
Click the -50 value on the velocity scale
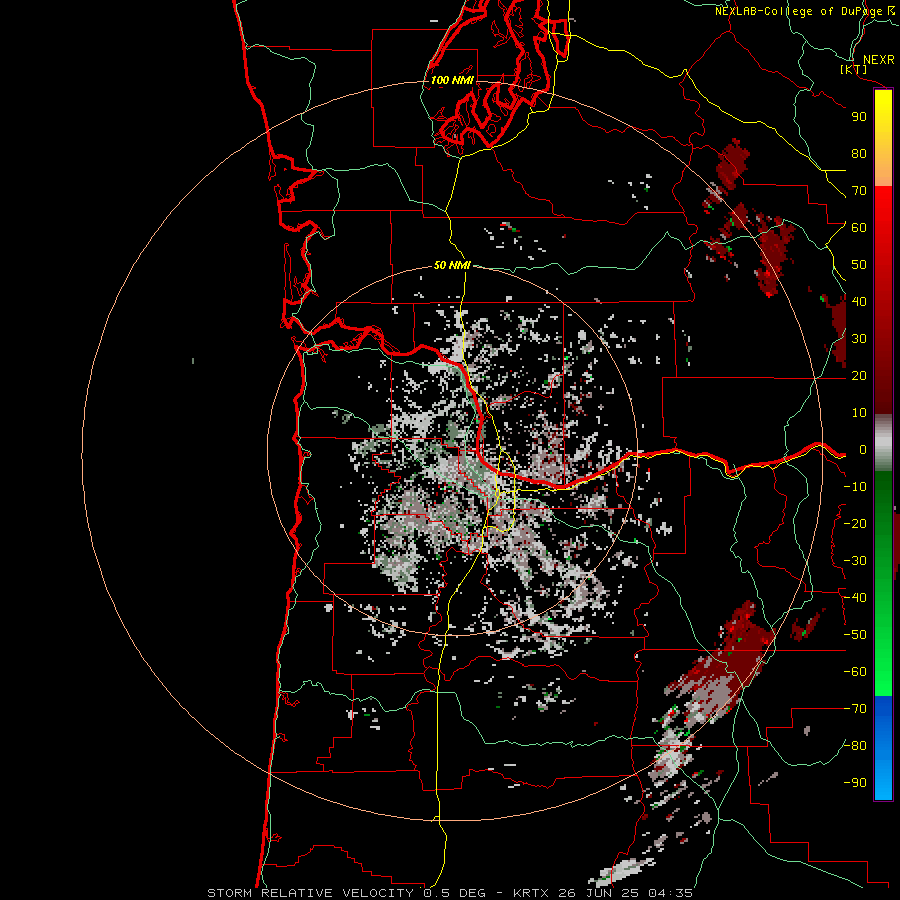pos(855,635)
